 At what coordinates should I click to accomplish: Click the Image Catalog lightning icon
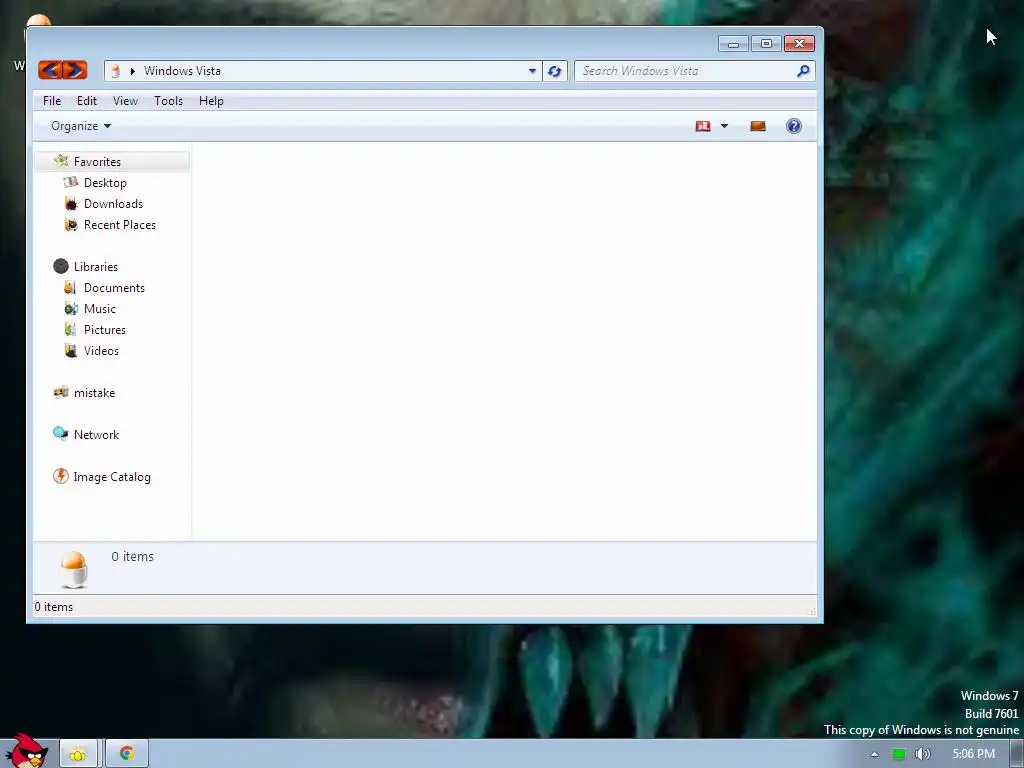pos(61,476)
